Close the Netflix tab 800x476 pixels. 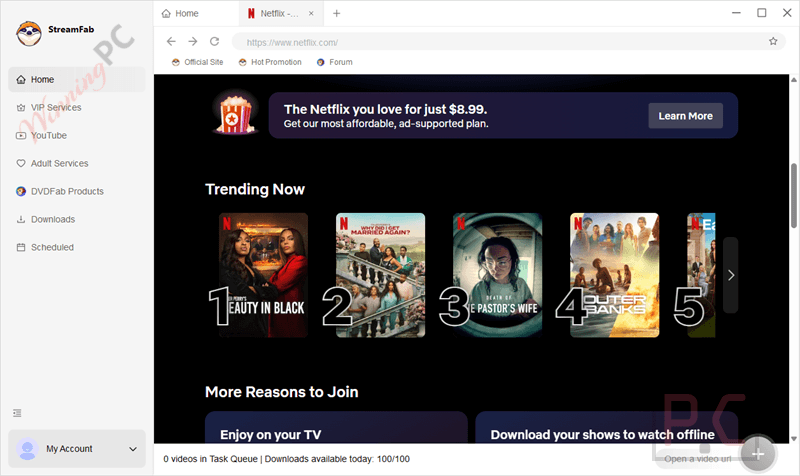coord(311,14)
